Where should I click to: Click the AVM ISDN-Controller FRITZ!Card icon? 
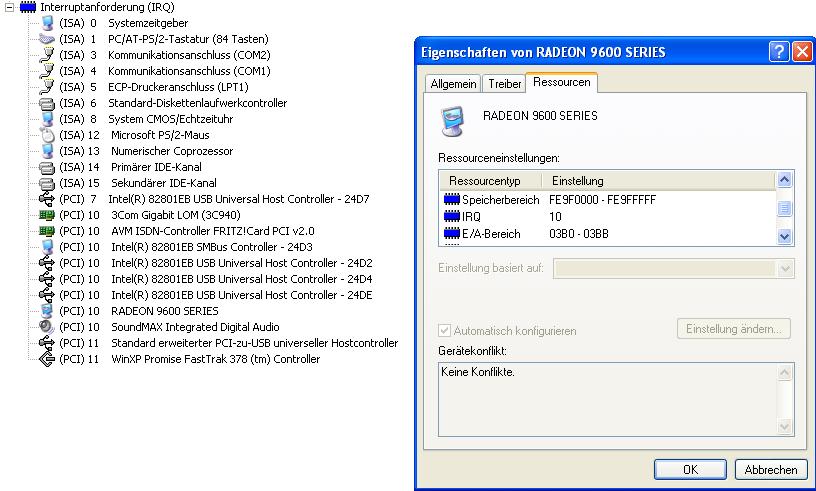tap(47, 231)
